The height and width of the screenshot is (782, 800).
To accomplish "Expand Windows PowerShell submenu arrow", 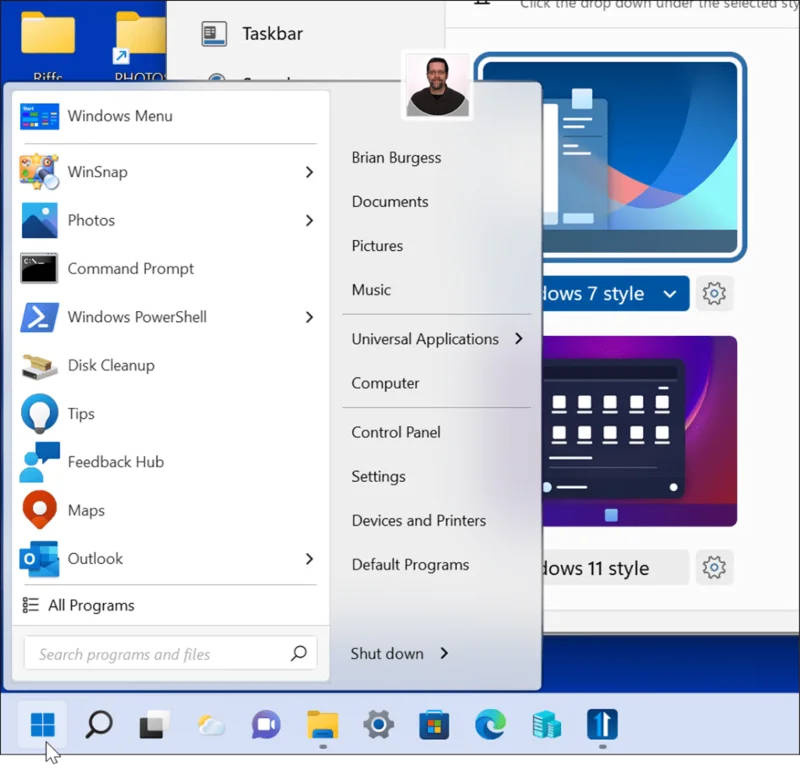I will pyautogui.click(x=309, y=317).
